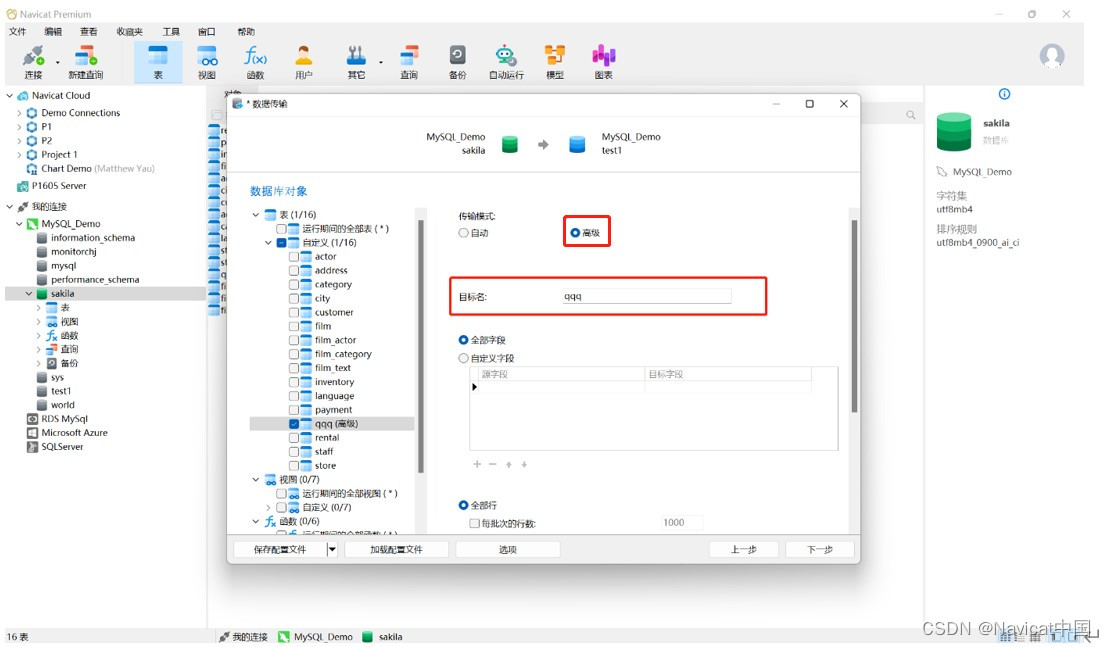Image resolution: width=1106 pixels, height=647 pixels.
Task: Click the large sakila database icon
Action: 954,132
